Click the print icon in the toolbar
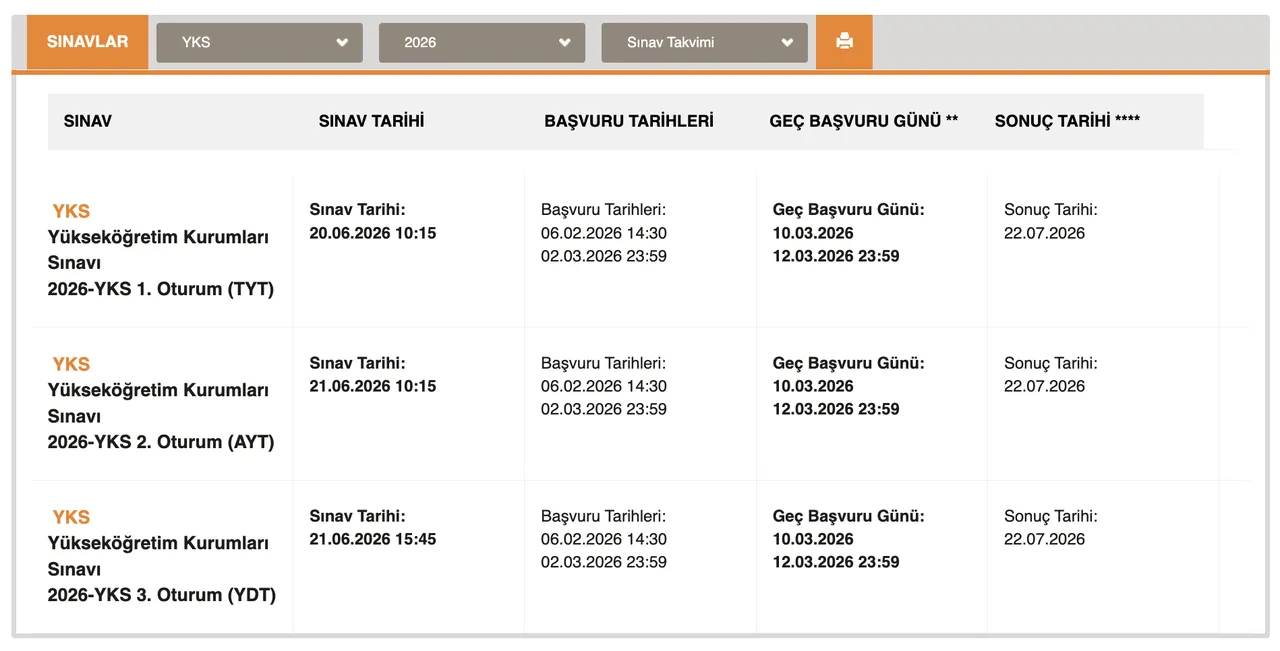This screenshot has width=1280, height=651. [844, 41]
